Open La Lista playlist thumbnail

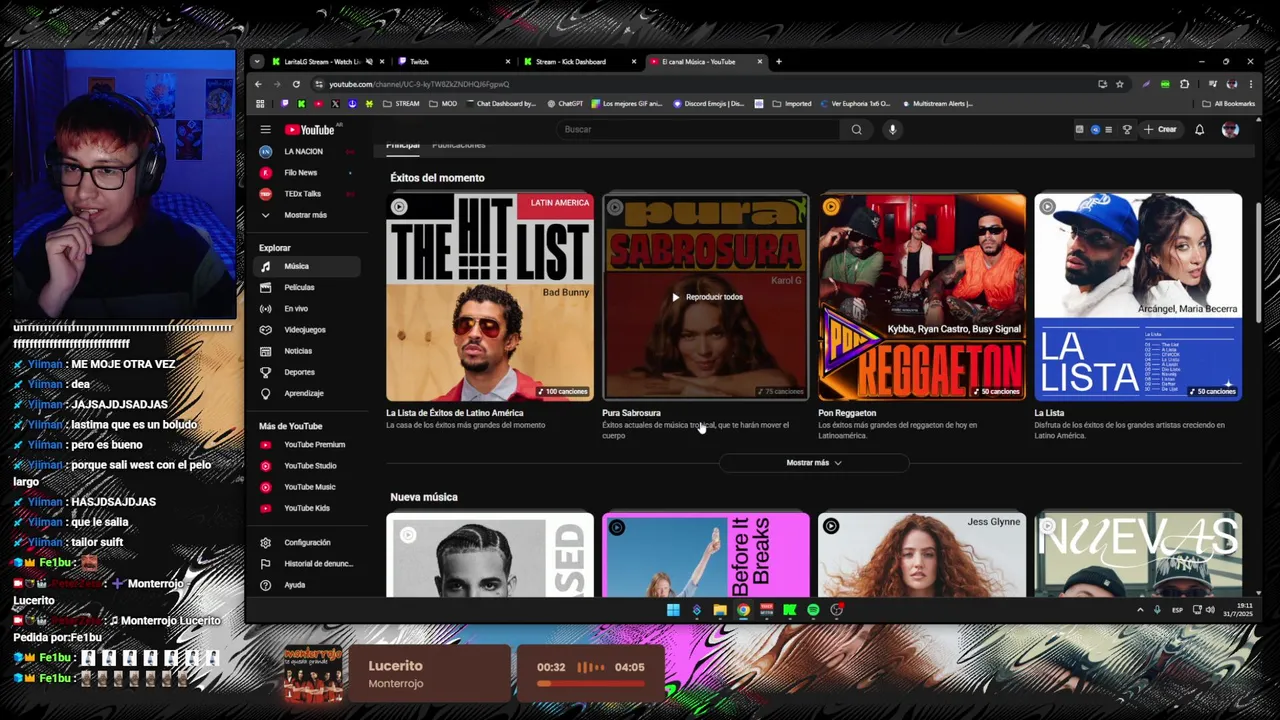[x=1138, y=297]
